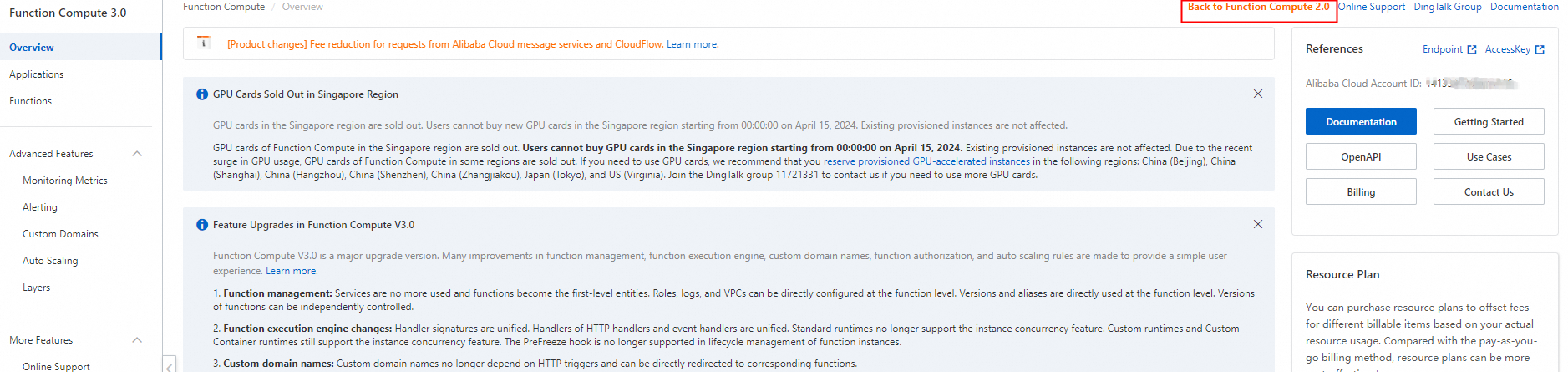Click the OpenAPI button
This screenshot has width=1568, height=372.
tap(1361, 156)
